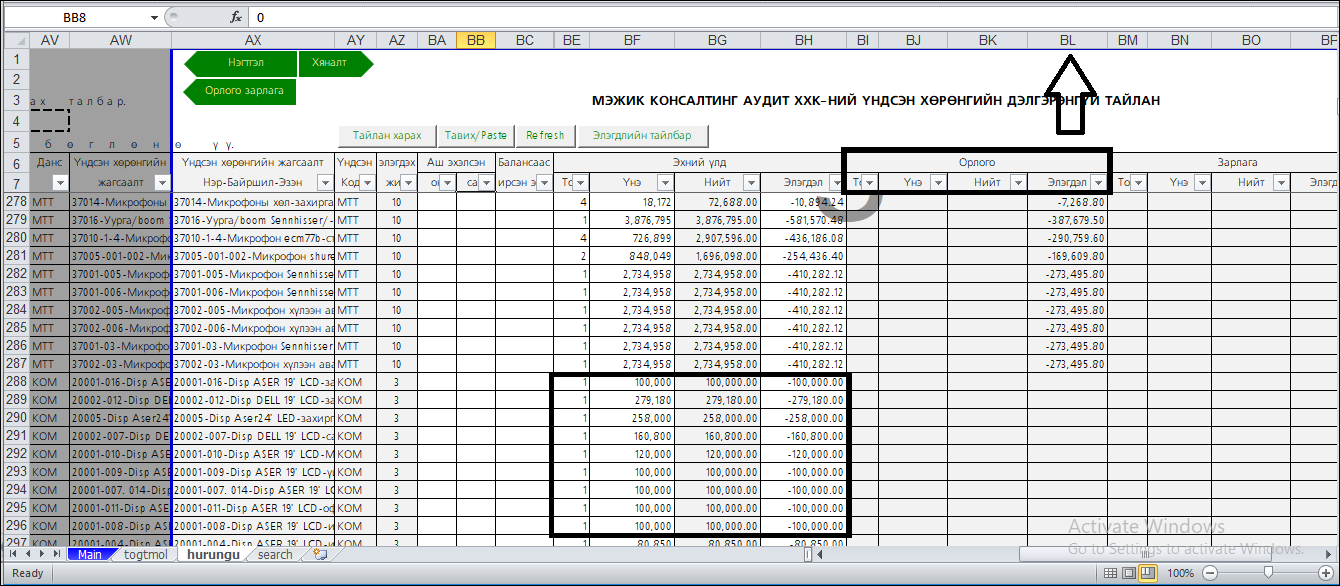Screen dimensions: 1340x586
Task: Switch to the Main sheet tab
Action: click(x=89, y=554)
